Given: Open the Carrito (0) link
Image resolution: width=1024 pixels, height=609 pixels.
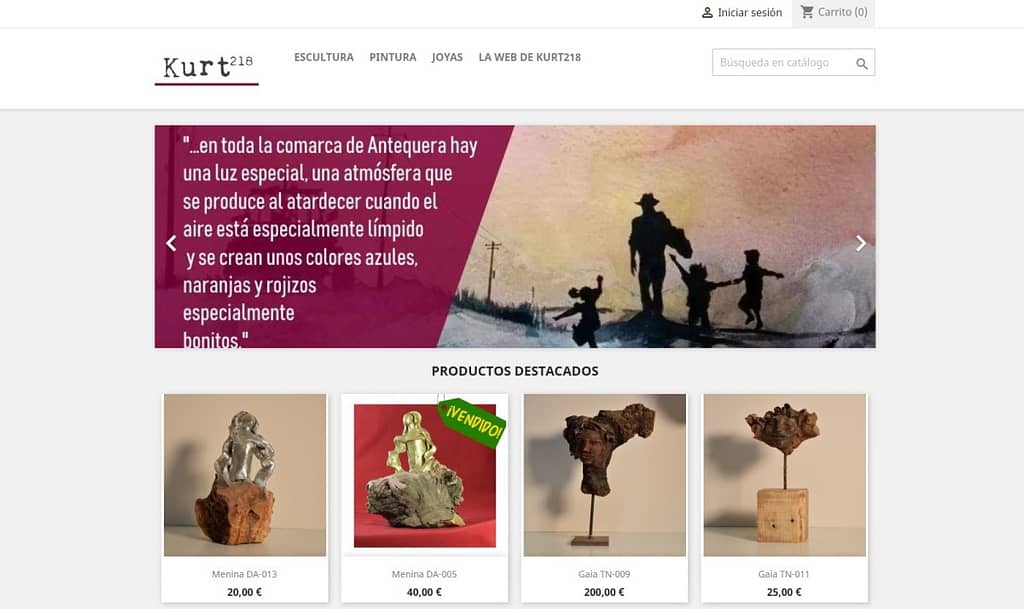Looking at the screenshot, I should coord(842,12).
